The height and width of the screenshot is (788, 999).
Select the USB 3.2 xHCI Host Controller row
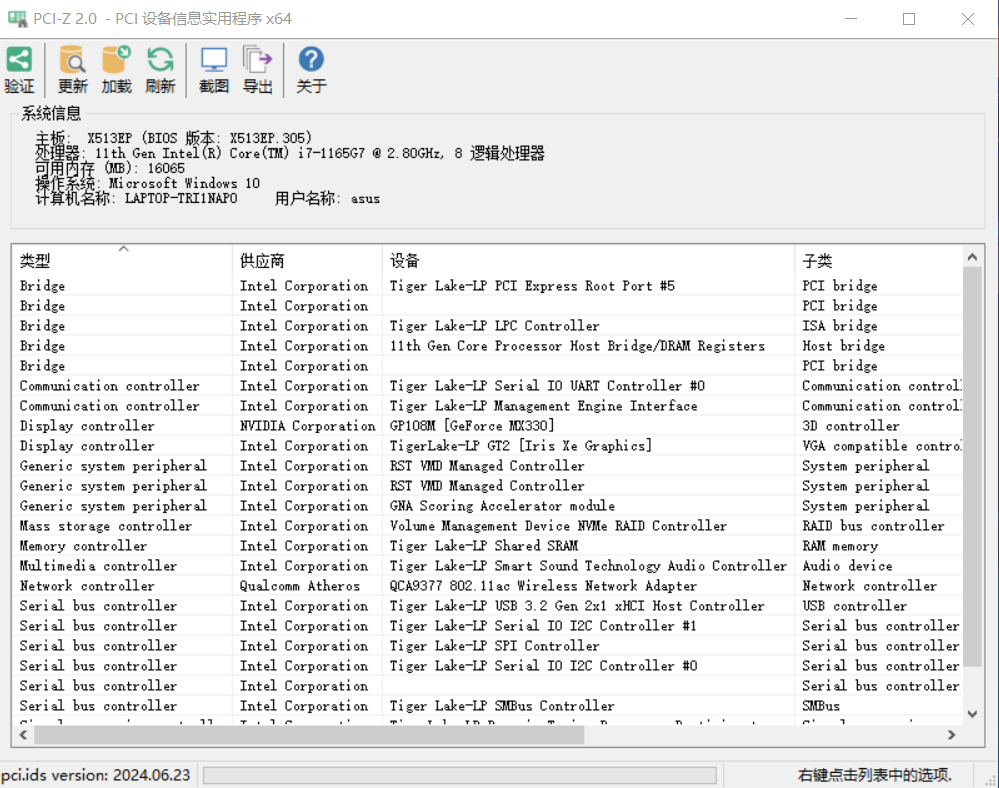(x=487, y=606)
